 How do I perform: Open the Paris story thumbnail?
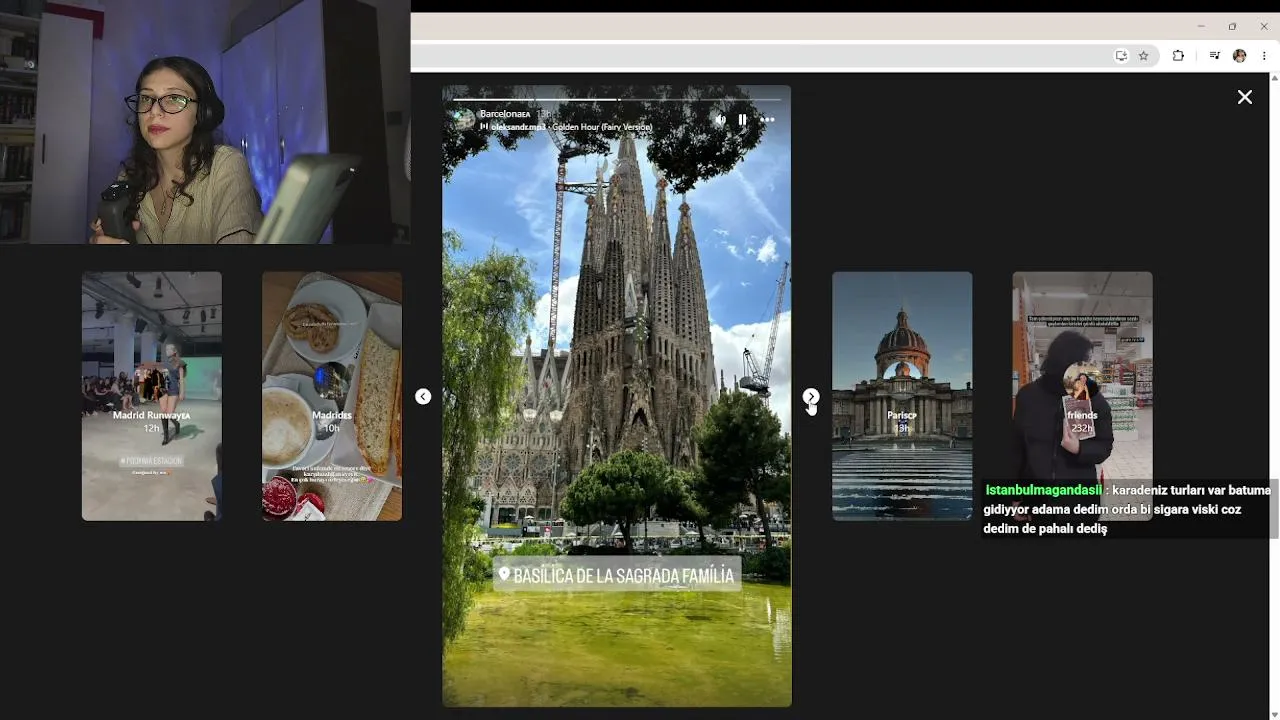point(902,396)
